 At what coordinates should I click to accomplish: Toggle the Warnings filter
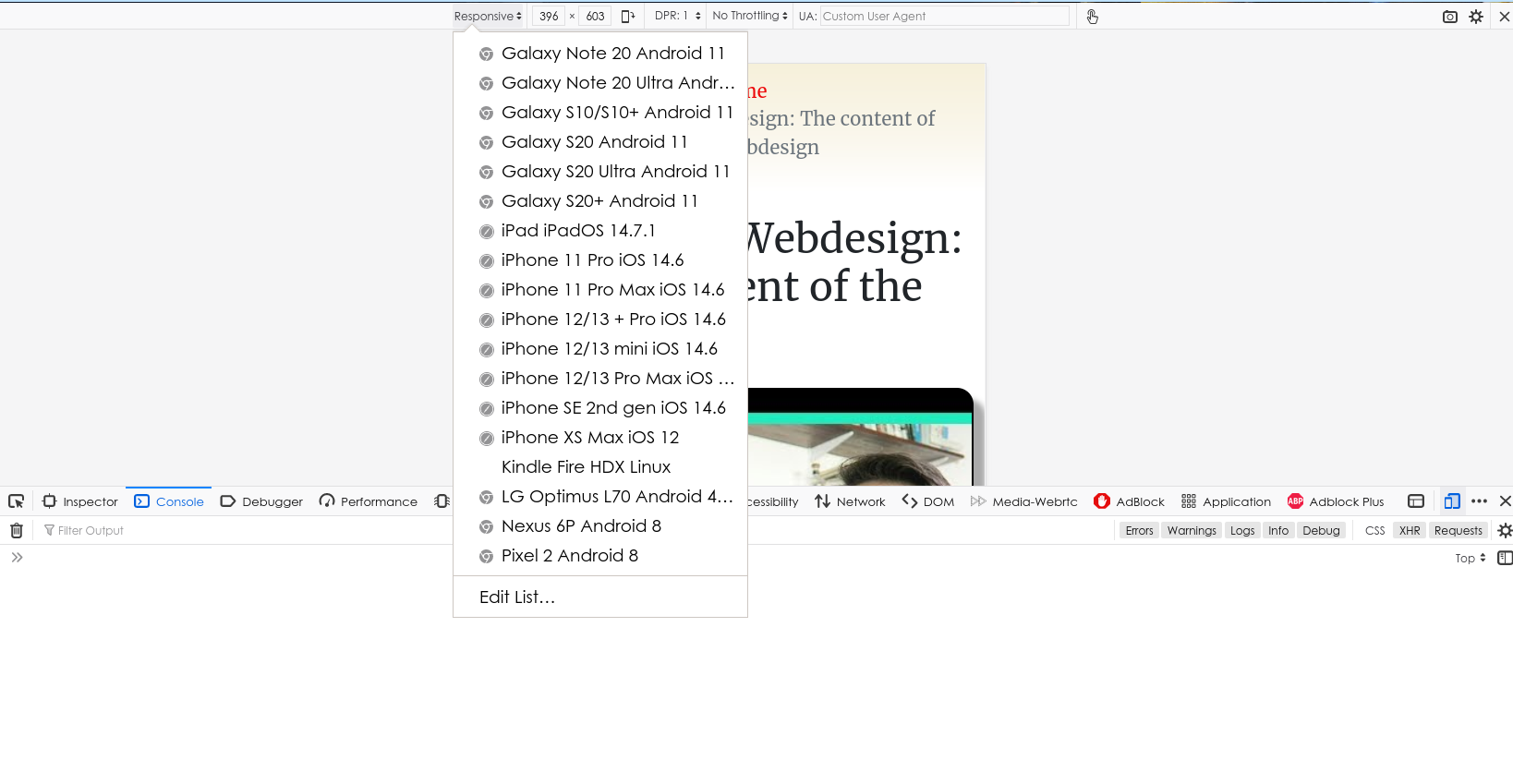[1192, 530]
